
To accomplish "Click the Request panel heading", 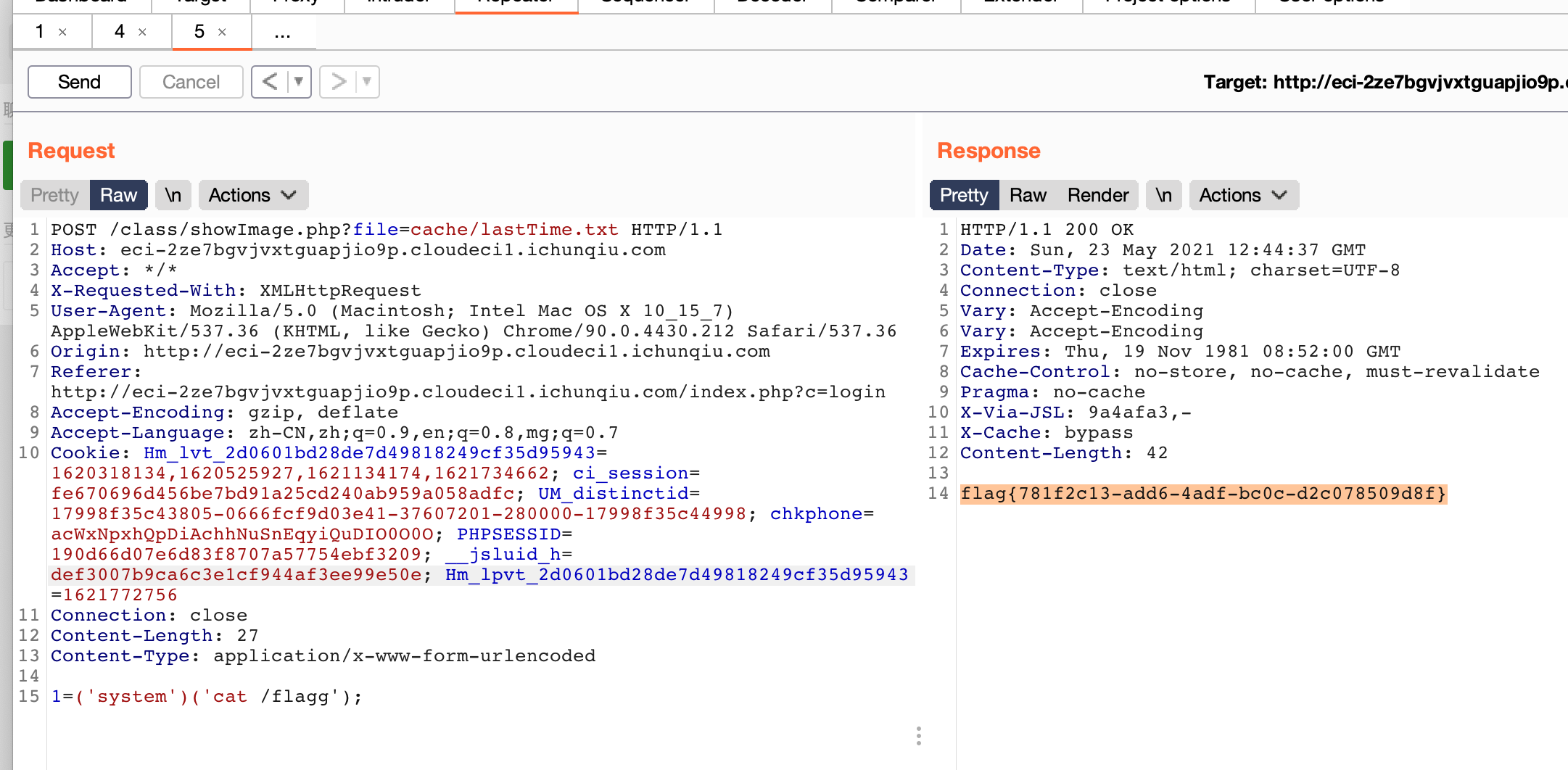I will [x=71, y=151].
